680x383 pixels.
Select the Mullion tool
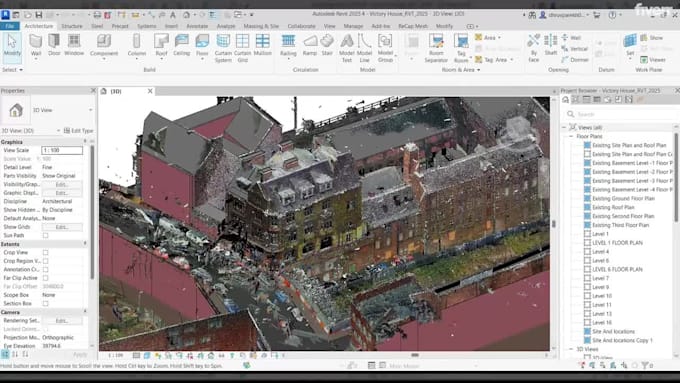coord(262,45)
